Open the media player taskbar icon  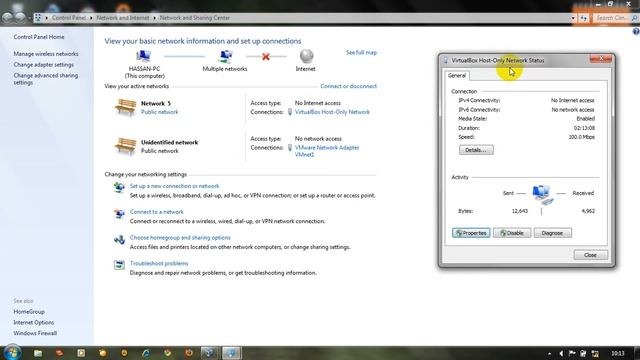pos(81,353)
